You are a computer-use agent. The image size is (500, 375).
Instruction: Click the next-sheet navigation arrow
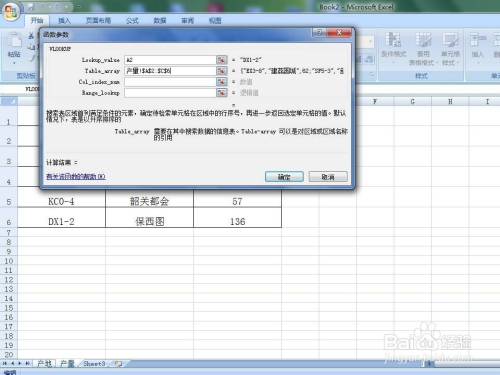[20, 363]
